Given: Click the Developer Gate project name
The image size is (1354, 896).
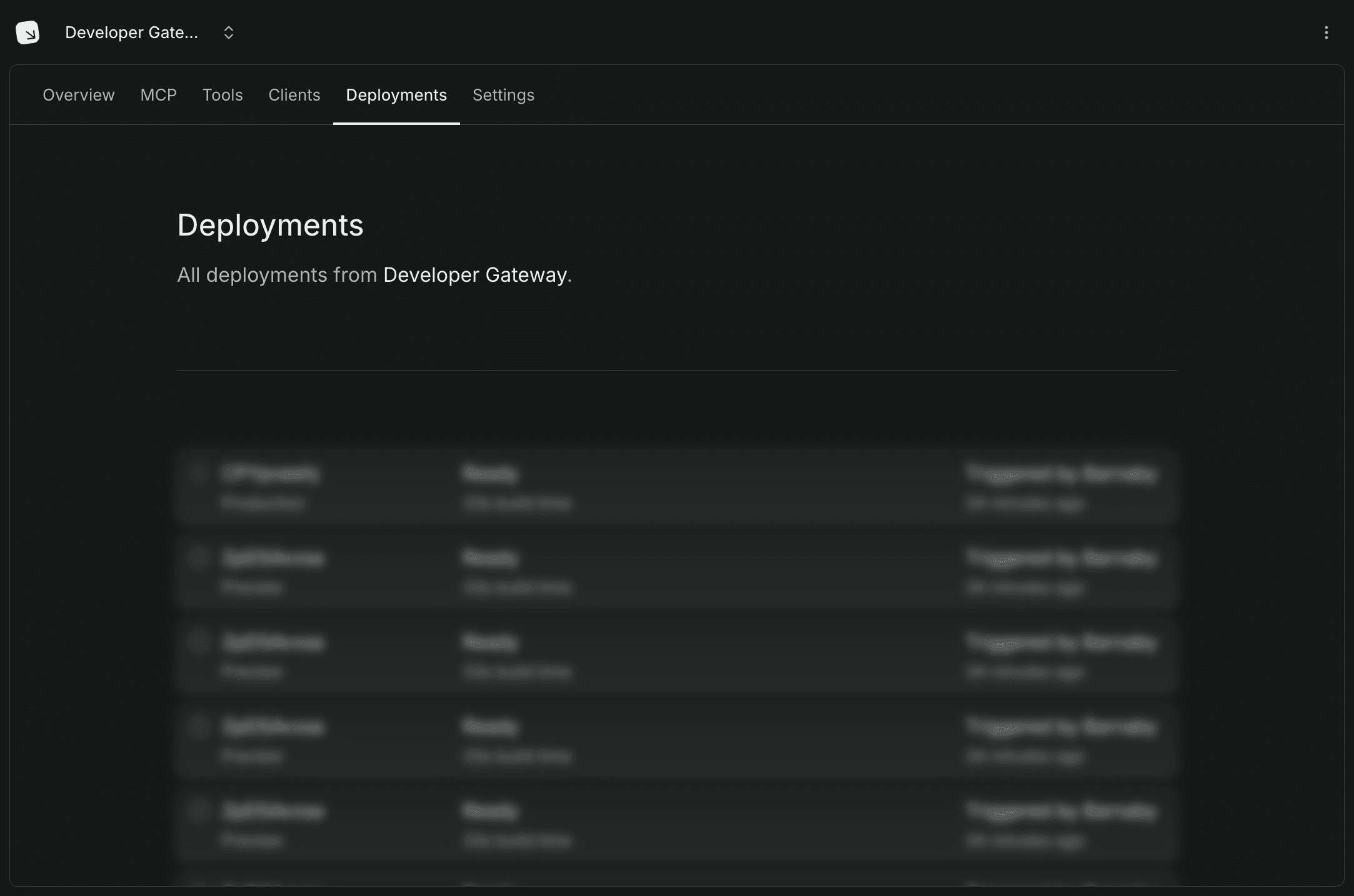Looking at the screenshot, I should [x=131, y=32].
